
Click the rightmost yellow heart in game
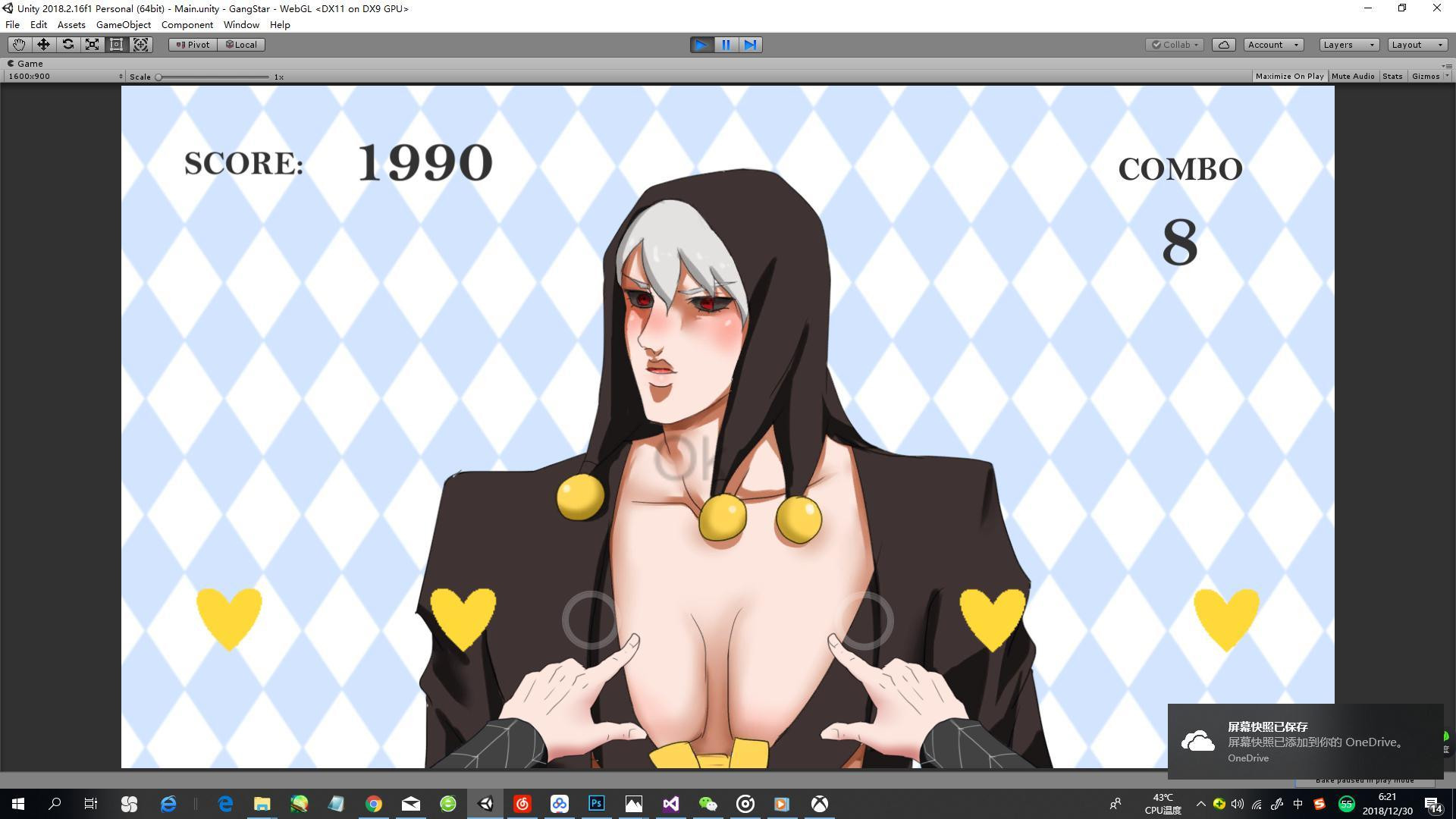[1226, 620]
